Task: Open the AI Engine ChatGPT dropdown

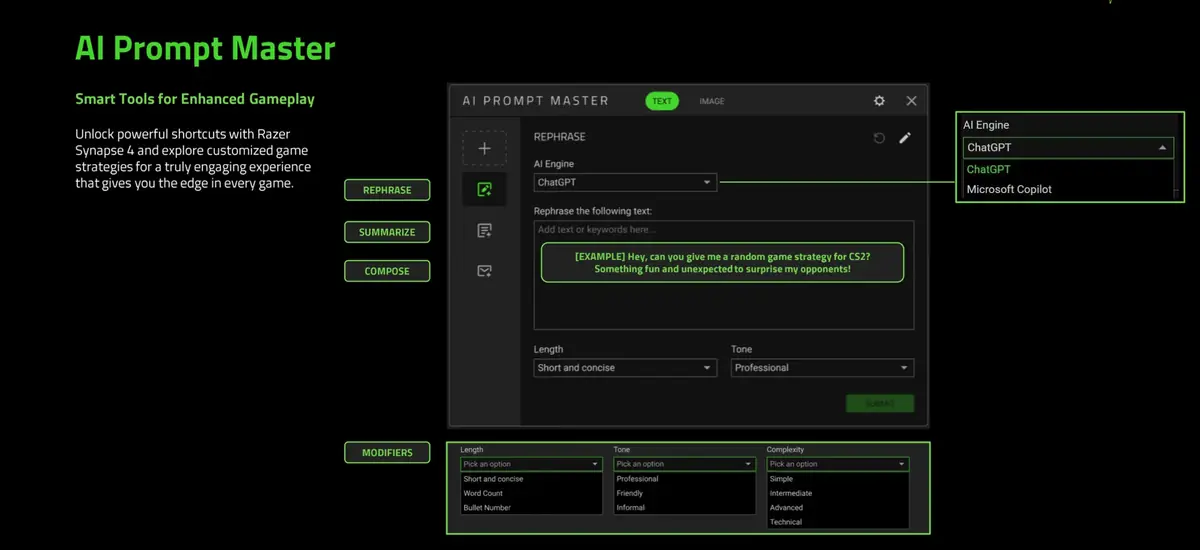Action: pyautogui.click(x=625, y=183)
